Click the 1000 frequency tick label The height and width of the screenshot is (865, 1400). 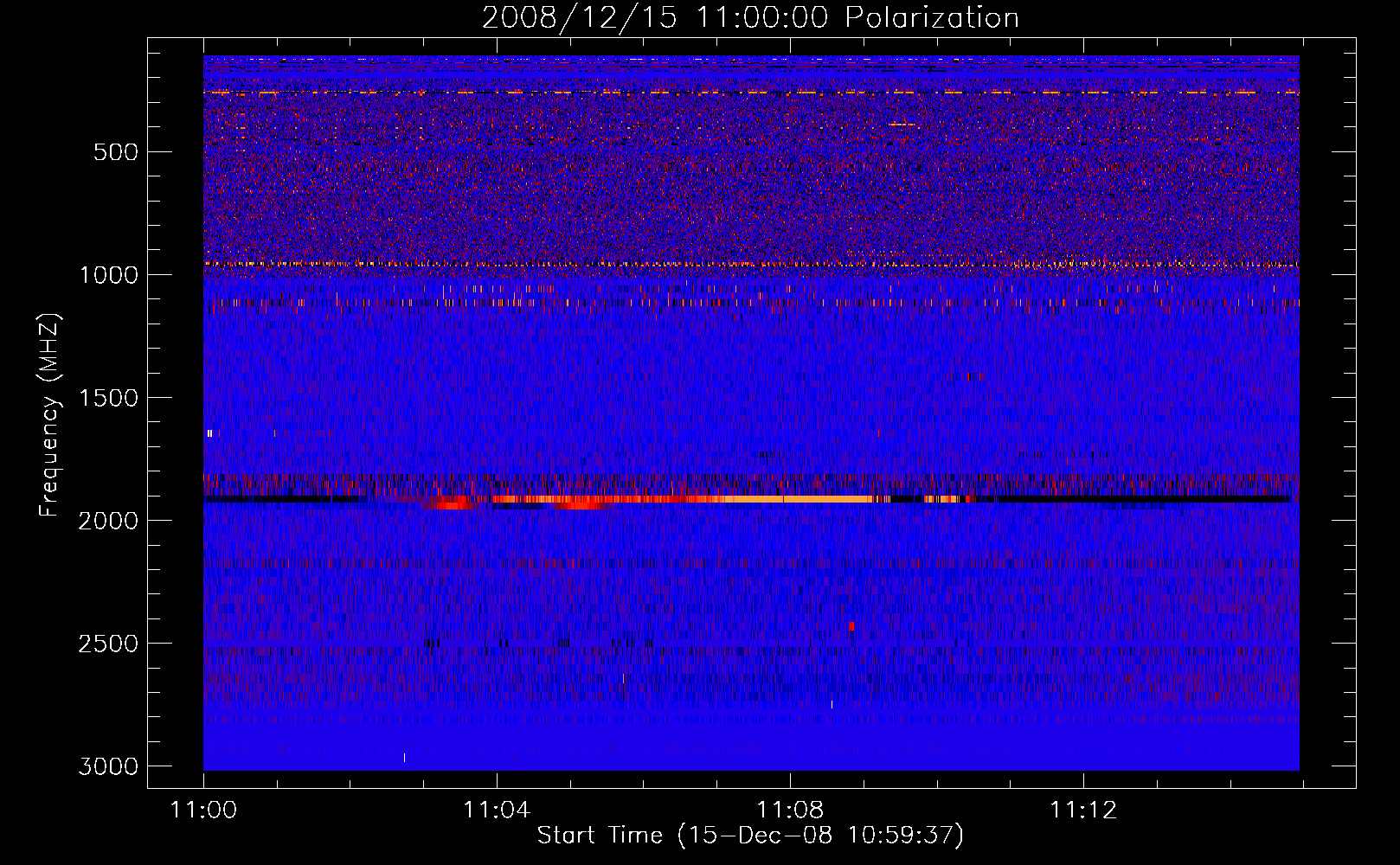(108, 275)
